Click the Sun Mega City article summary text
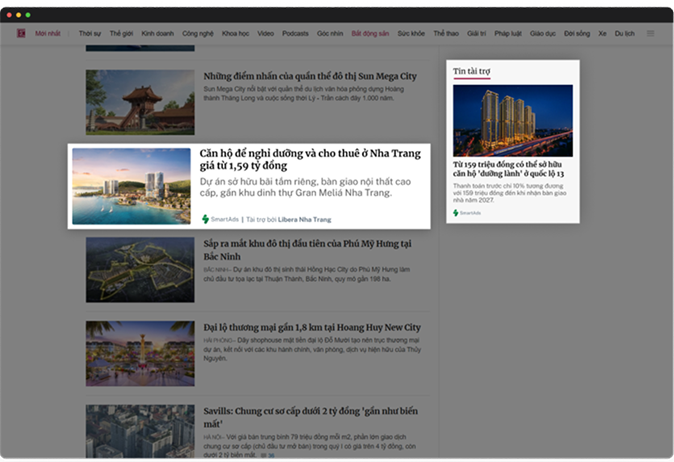This screenshot has width=674, height=462. pos(303,94)
